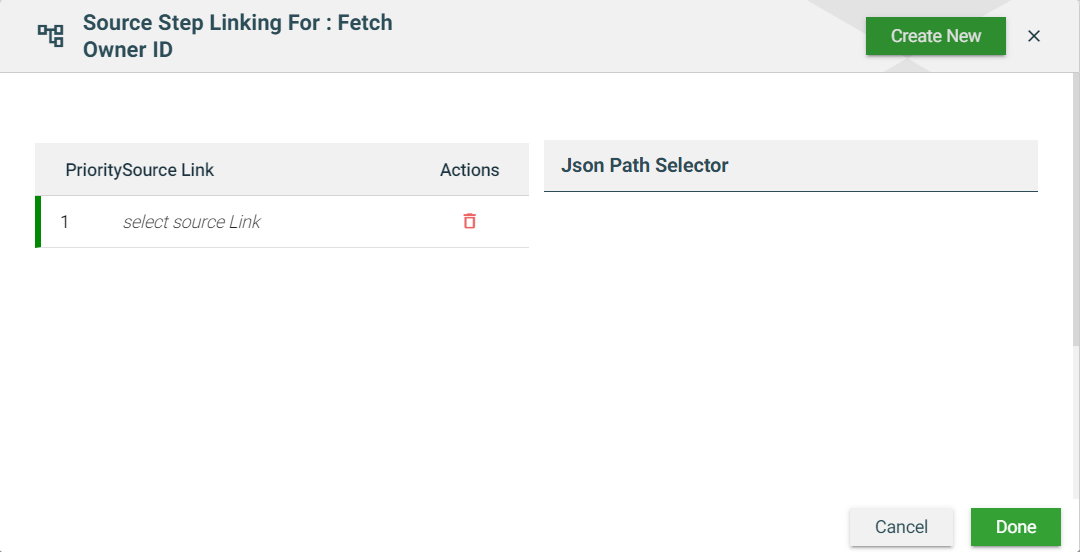Click the Actions column header
Screen dimensions: 1080x552
(x=469, y=170)
